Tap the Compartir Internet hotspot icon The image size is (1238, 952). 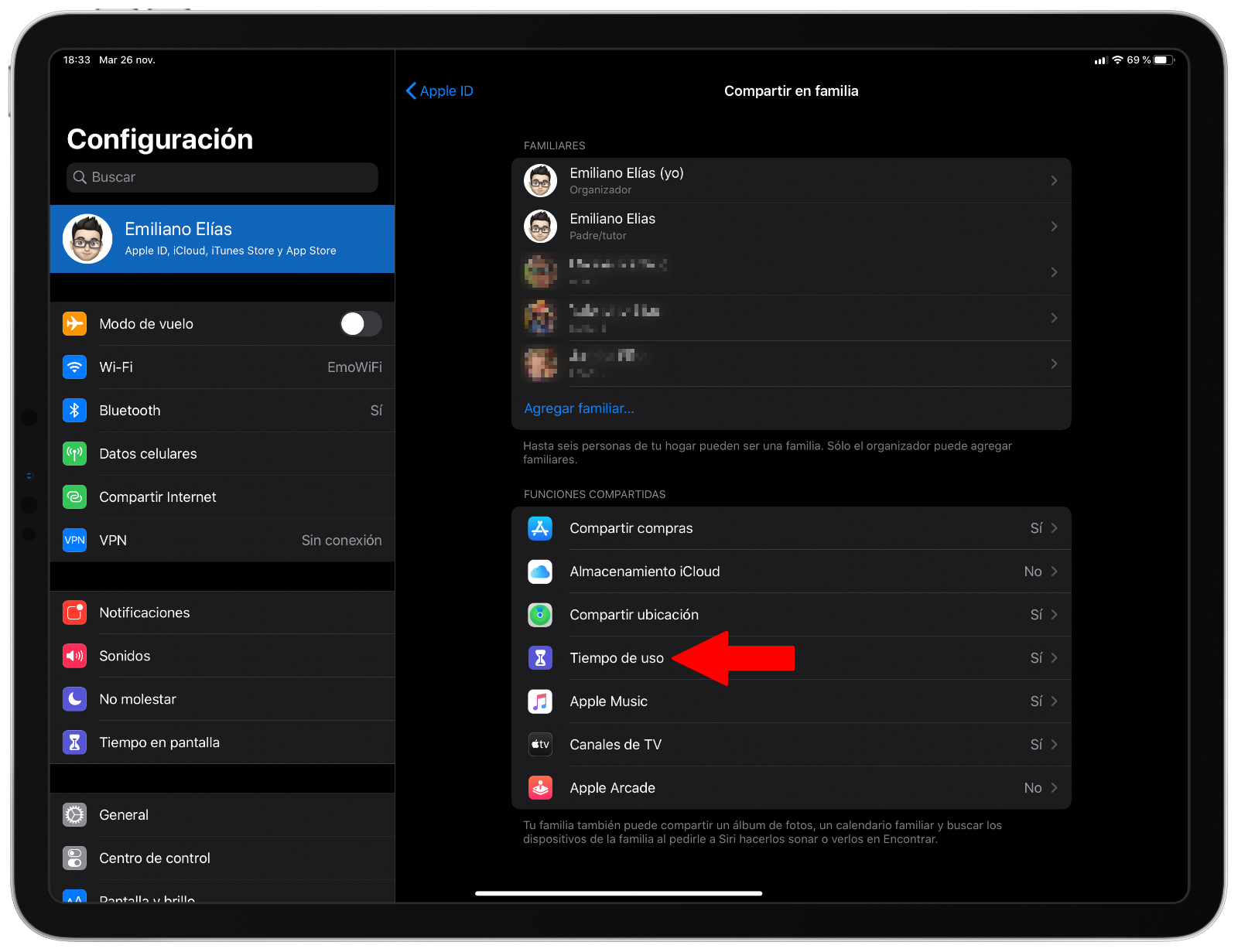coord(74,496)
